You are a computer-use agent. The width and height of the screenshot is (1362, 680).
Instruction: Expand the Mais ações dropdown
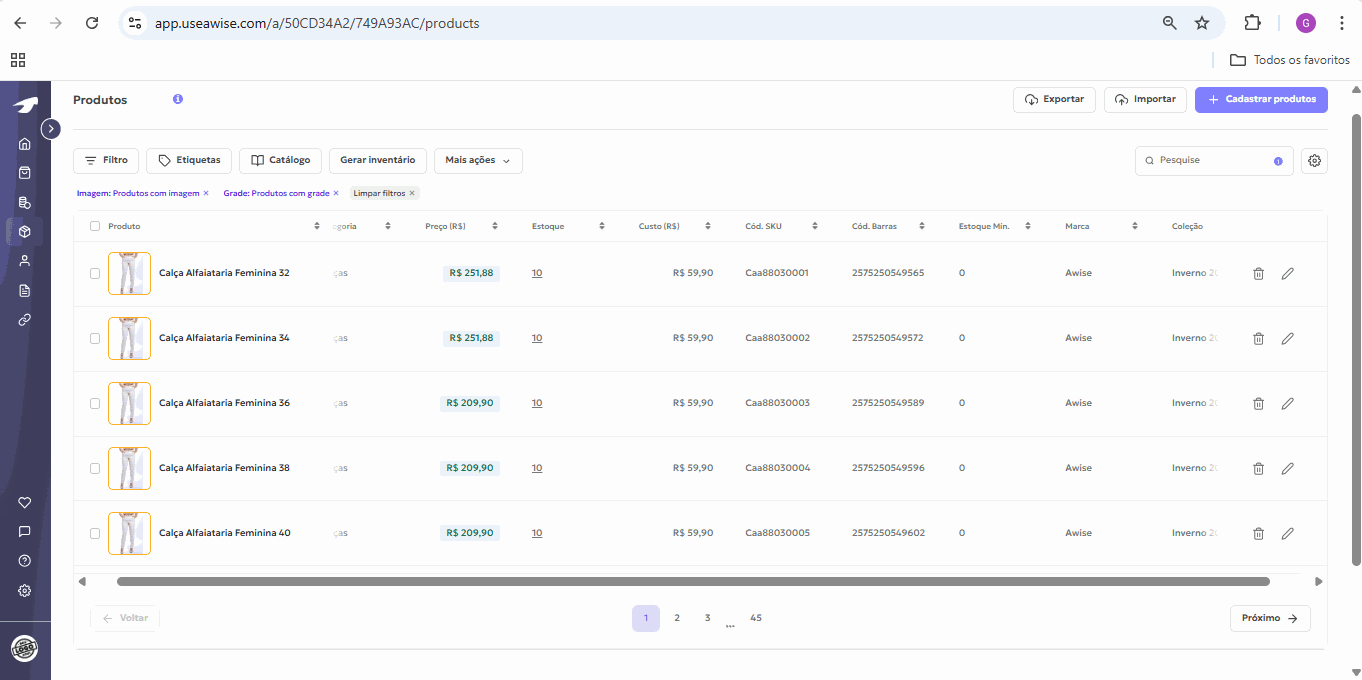(477, 160)
